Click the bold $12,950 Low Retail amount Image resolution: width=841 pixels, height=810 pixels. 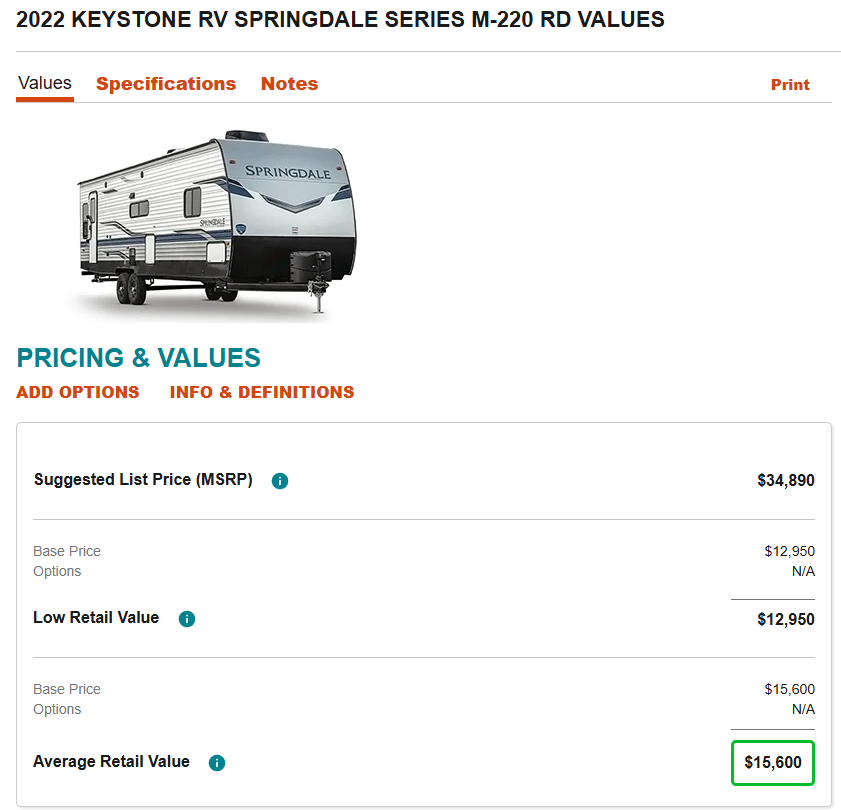786,619
